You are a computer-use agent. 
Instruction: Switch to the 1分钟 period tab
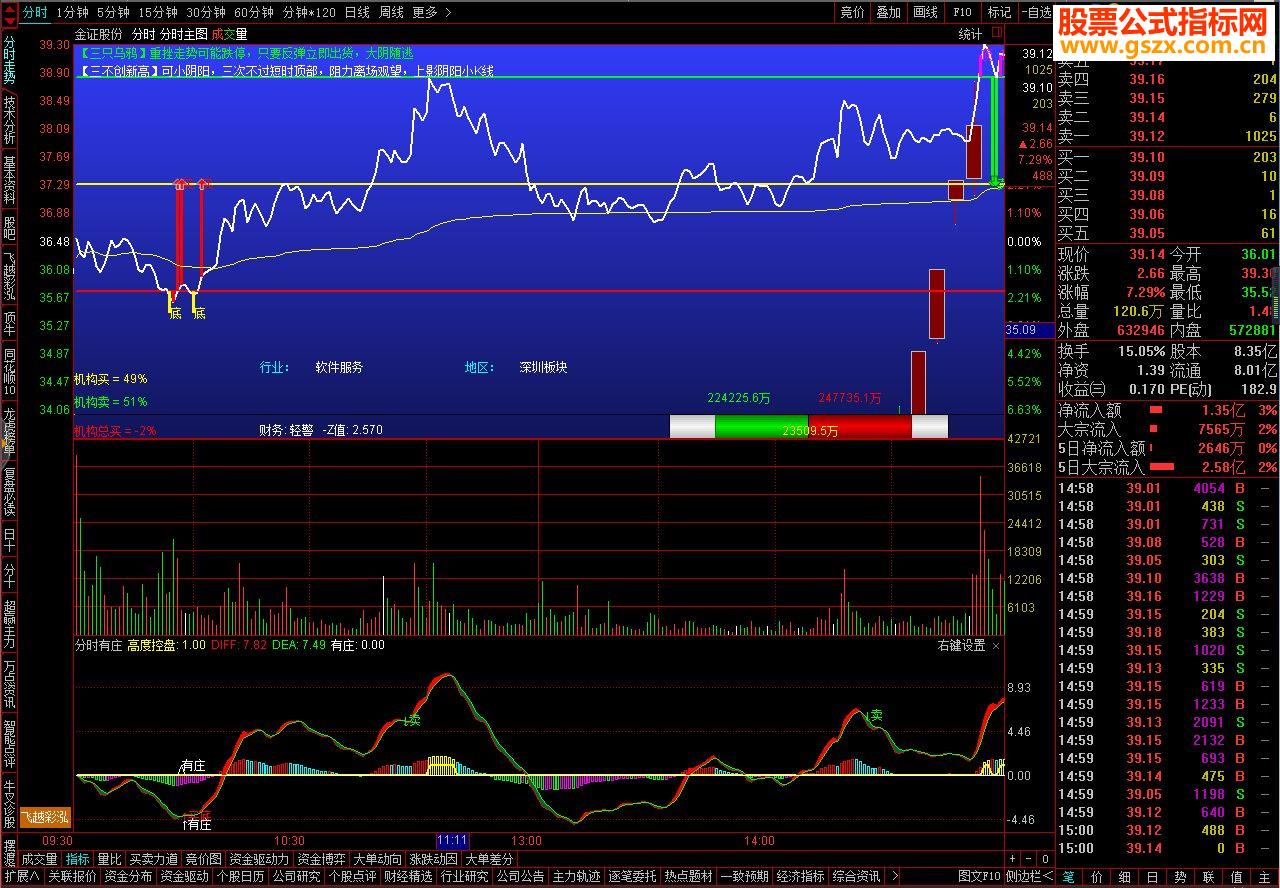[72, 12]
